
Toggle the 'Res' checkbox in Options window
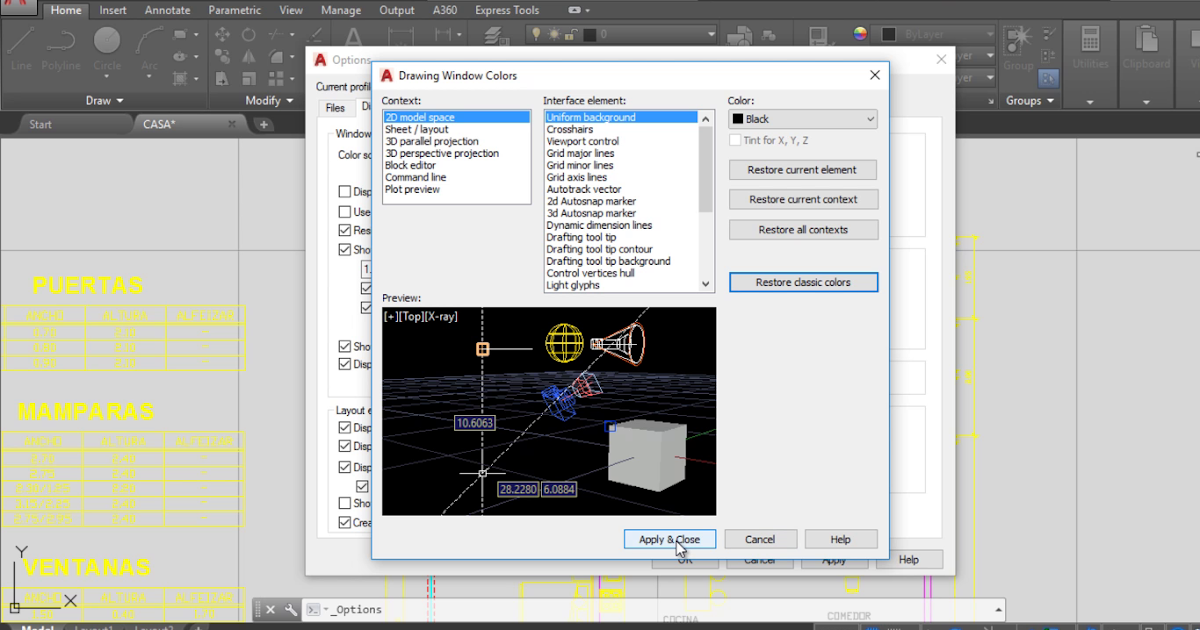[x=345, y=230]
